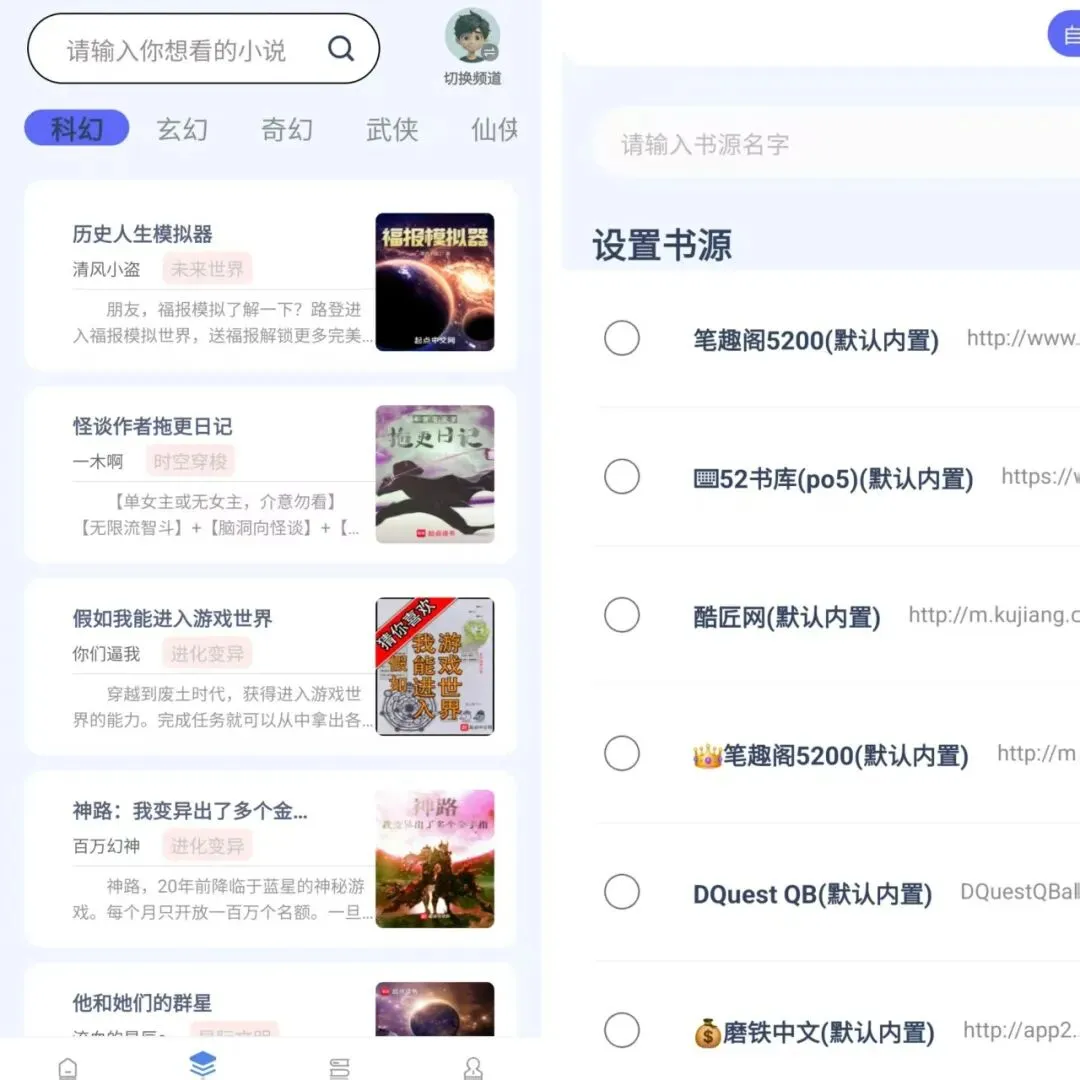Select the 武侠 category tab
This screenshot has width=1080, height=1080.
(x=392, y=129)
